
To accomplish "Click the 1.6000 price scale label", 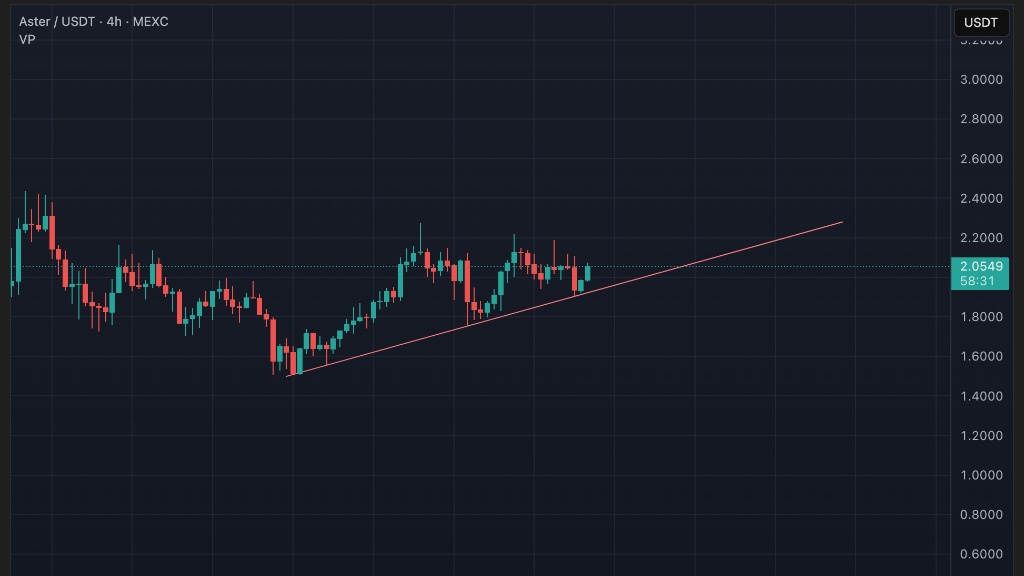I will (980, 356).
